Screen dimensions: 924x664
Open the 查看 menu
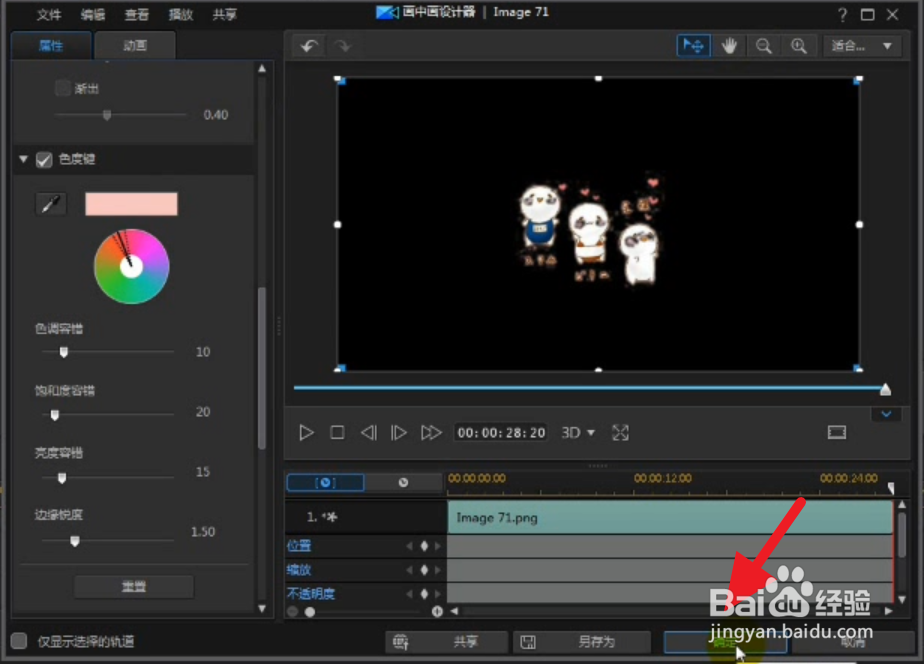137,14
